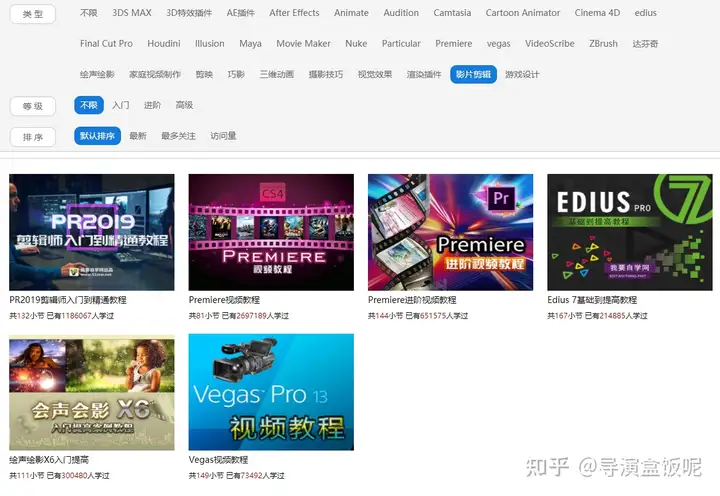Open the CS4 Premiere video tutorial thumbnail
720x496 pixels.
coord(271,232)
